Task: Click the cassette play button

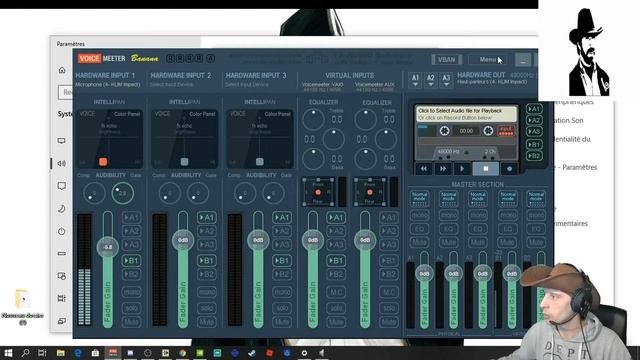Action: pos(462,169)
